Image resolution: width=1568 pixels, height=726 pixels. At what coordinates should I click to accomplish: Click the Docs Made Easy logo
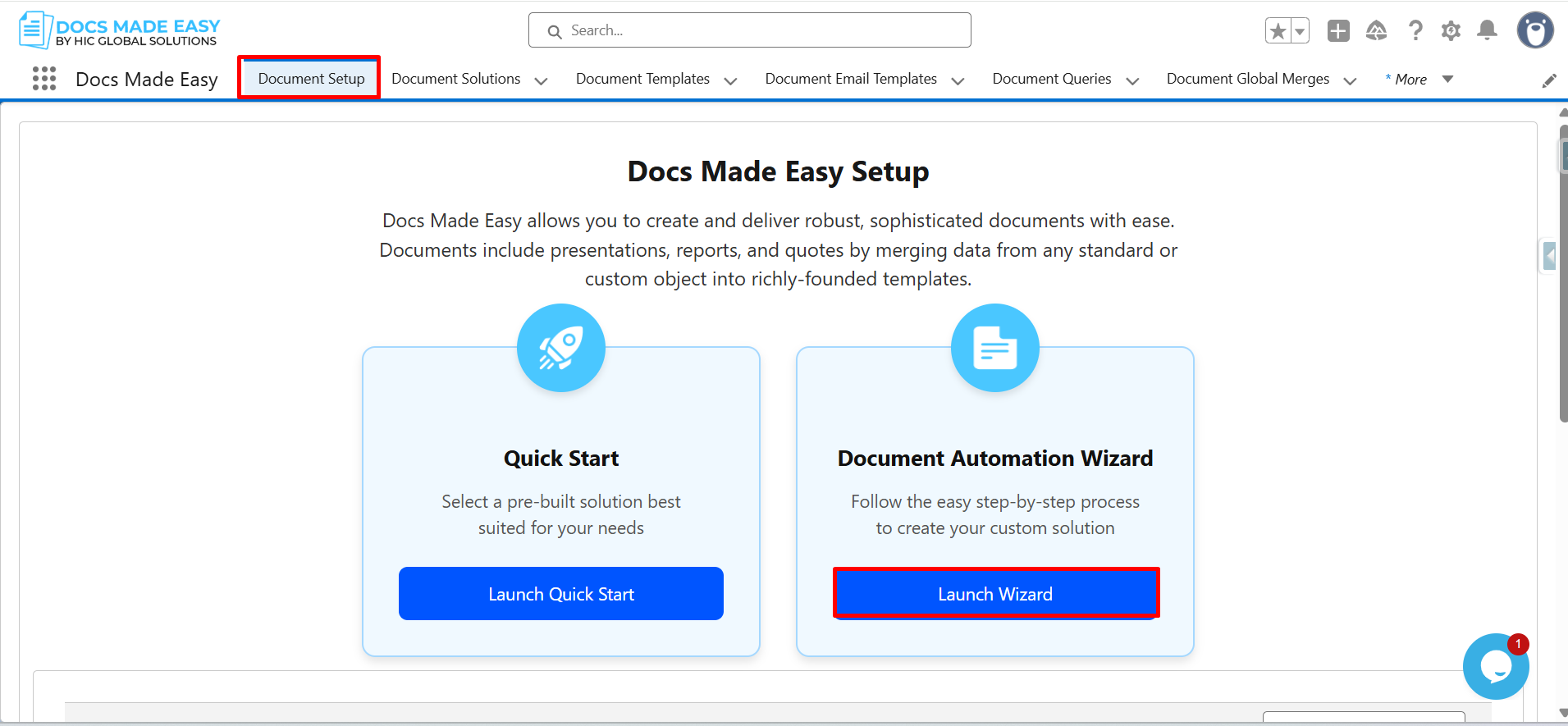120,31
